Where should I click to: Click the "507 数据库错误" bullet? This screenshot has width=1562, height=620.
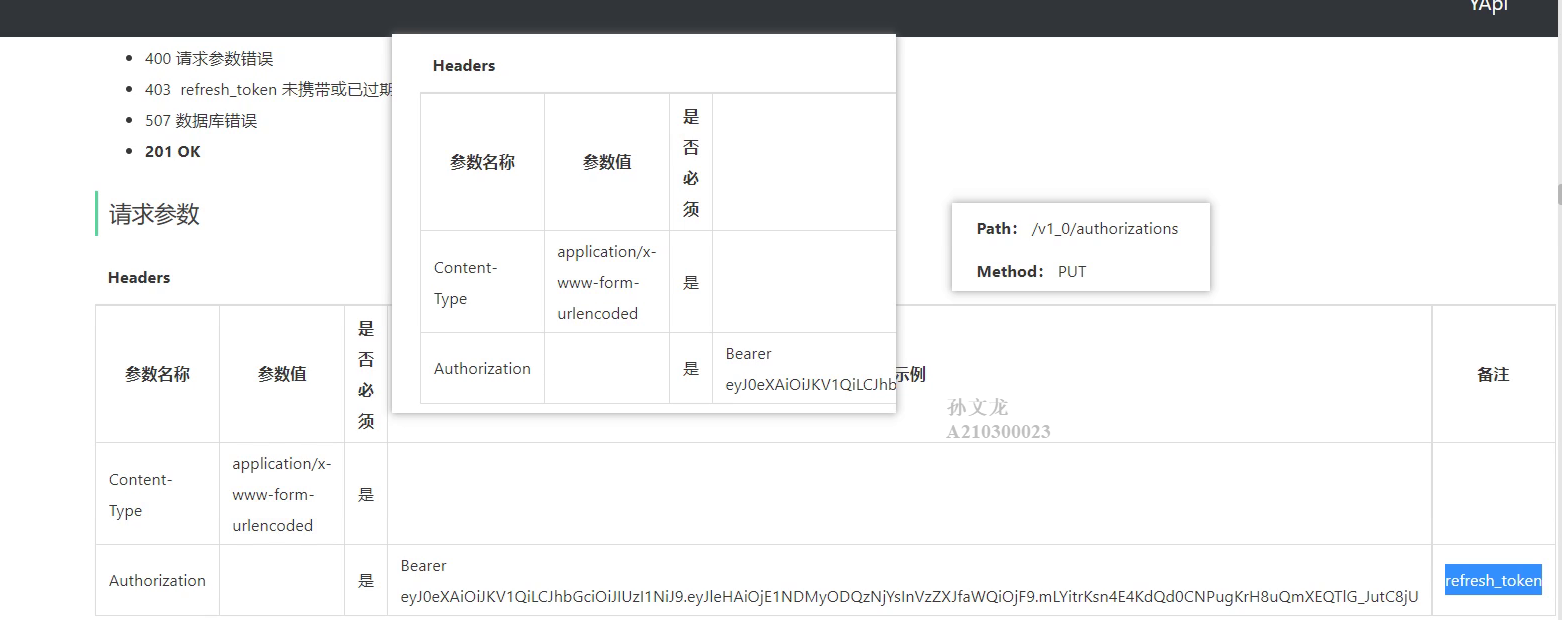tap(200, 121)
